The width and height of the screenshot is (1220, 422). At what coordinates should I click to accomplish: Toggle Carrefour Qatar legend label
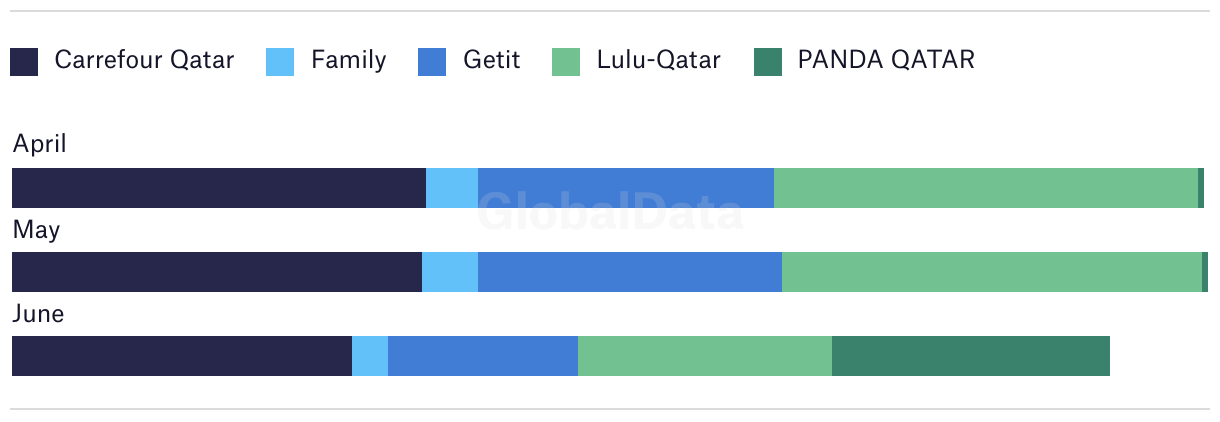tap(144, 60)
